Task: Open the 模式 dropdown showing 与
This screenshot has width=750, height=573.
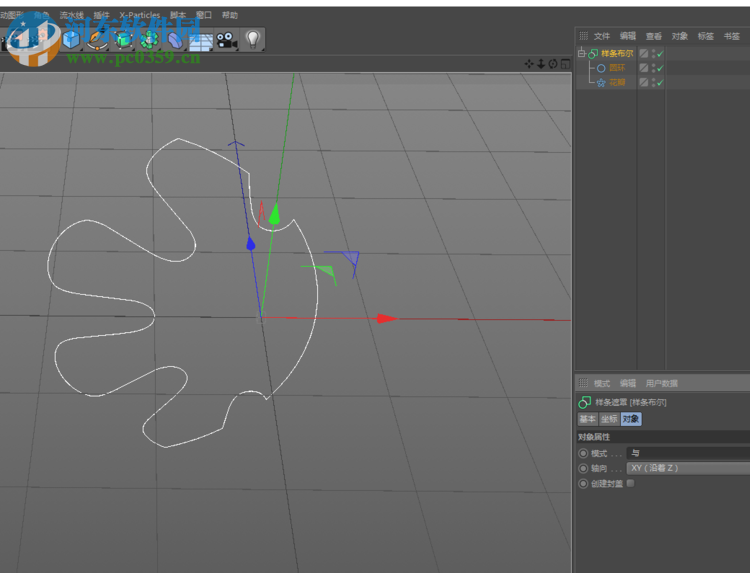Action: [x=688, y=453]
